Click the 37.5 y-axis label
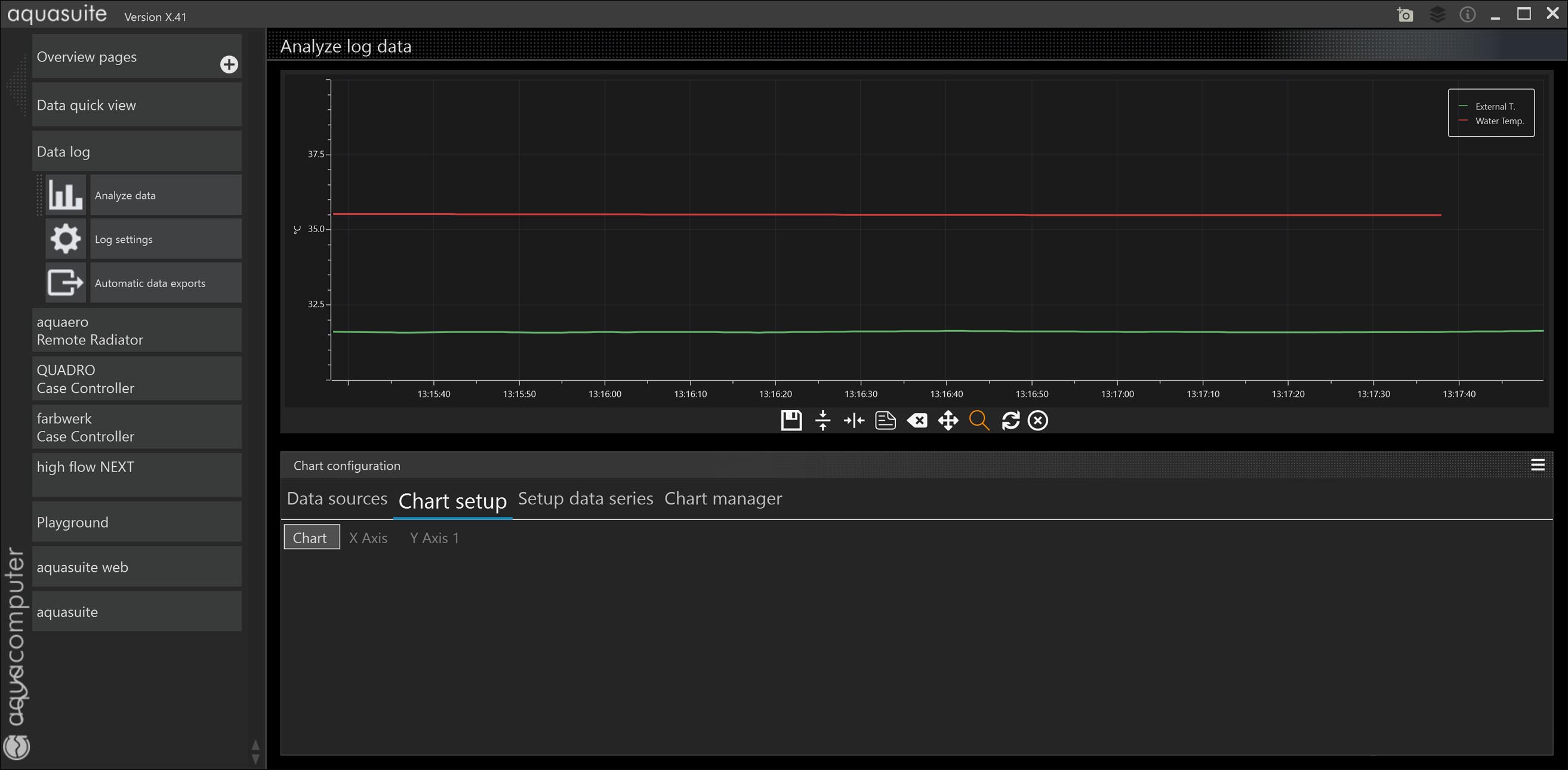This screenshot has width=1568, height=770. (x=316, y=154)
